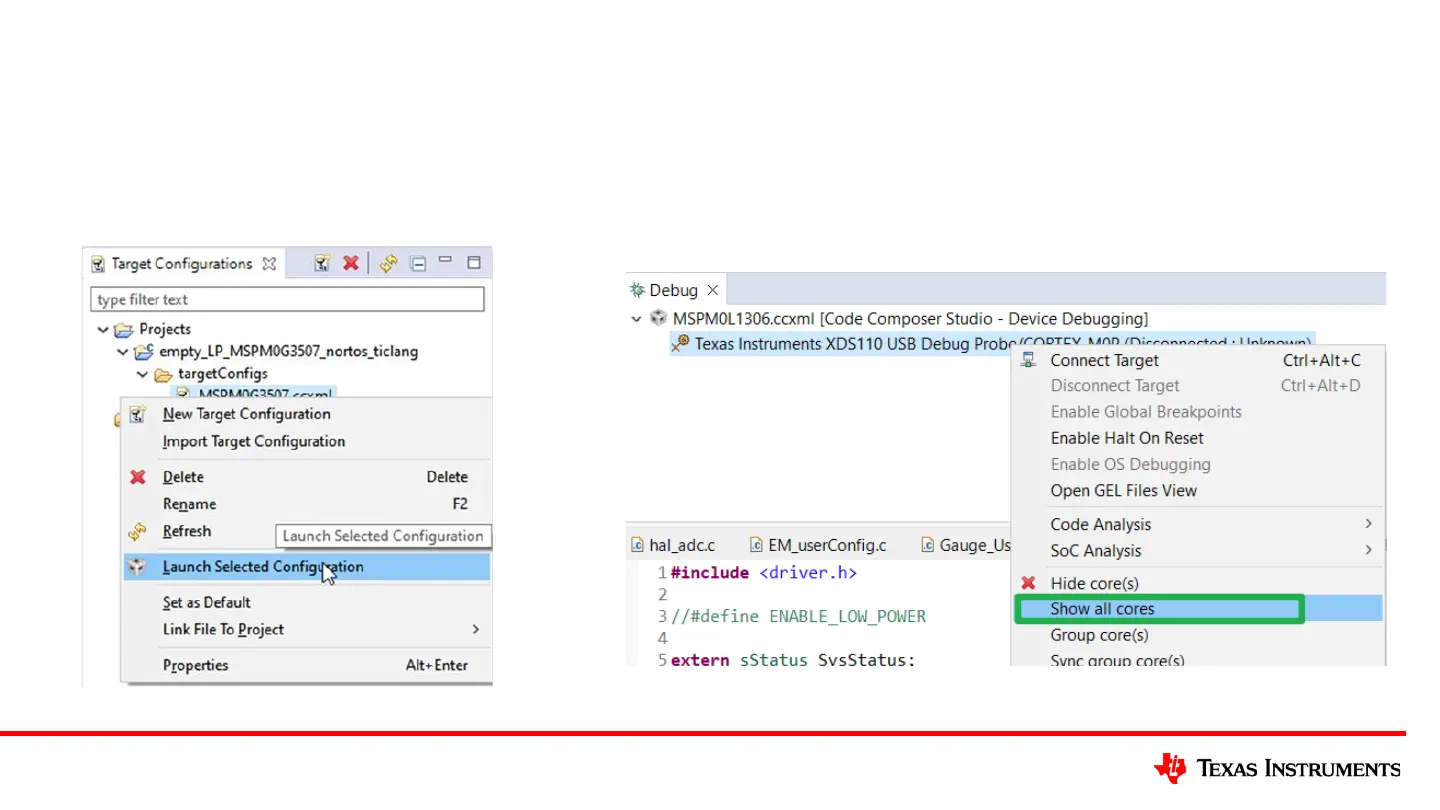Click the Debug bug icon on tab

coord(637,290)
